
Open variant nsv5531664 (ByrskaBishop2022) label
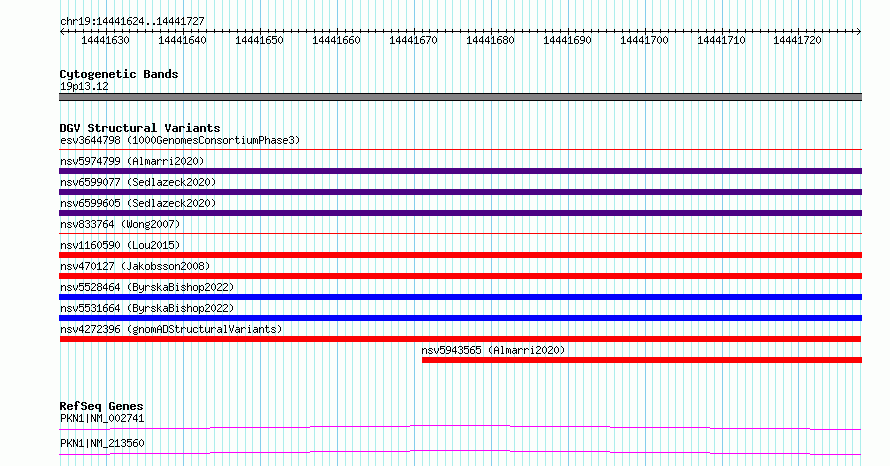(147, 308)
